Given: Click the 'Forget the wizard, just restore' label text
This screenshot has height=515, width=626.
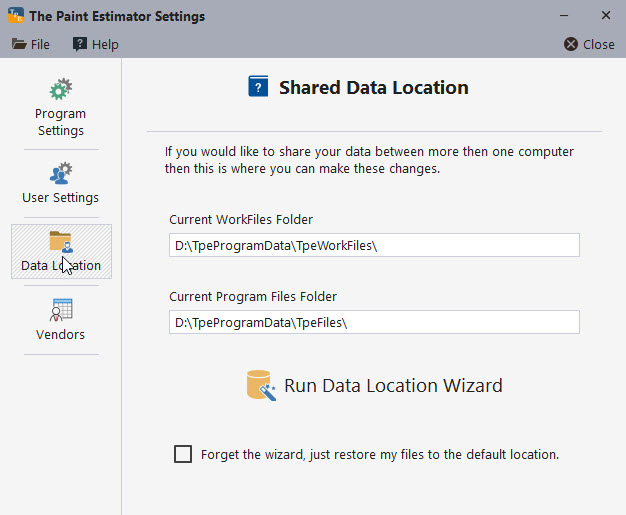Looking at the screenshot, I should (x=380, y=455).
